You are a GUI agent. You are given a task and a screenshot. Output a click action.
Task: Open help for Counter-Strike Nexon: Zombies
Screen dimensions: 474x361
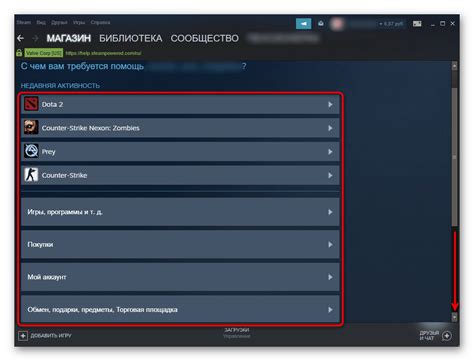pyautogui.click(x=180, y=128)
